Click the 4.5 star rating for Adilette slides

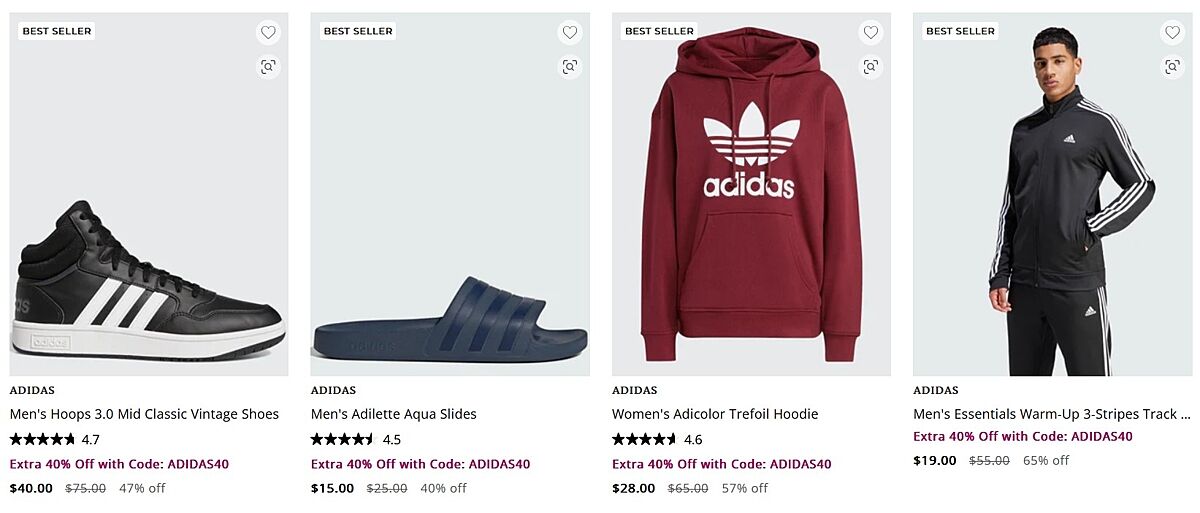click(355, 439)
